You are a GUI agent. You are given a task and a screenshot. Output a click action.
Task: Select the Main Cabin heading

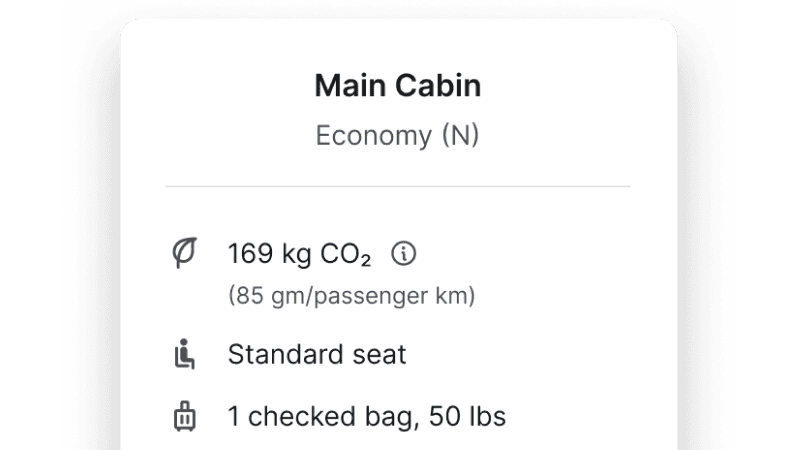(398, 85)
